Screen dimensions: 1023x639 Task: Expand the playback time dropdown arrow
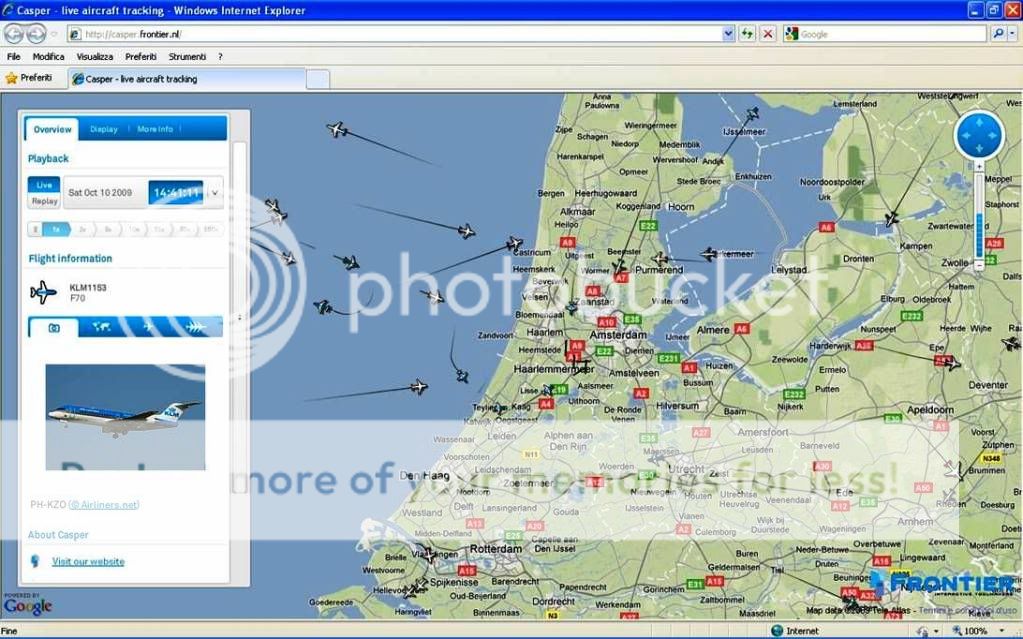pos(214,193)
